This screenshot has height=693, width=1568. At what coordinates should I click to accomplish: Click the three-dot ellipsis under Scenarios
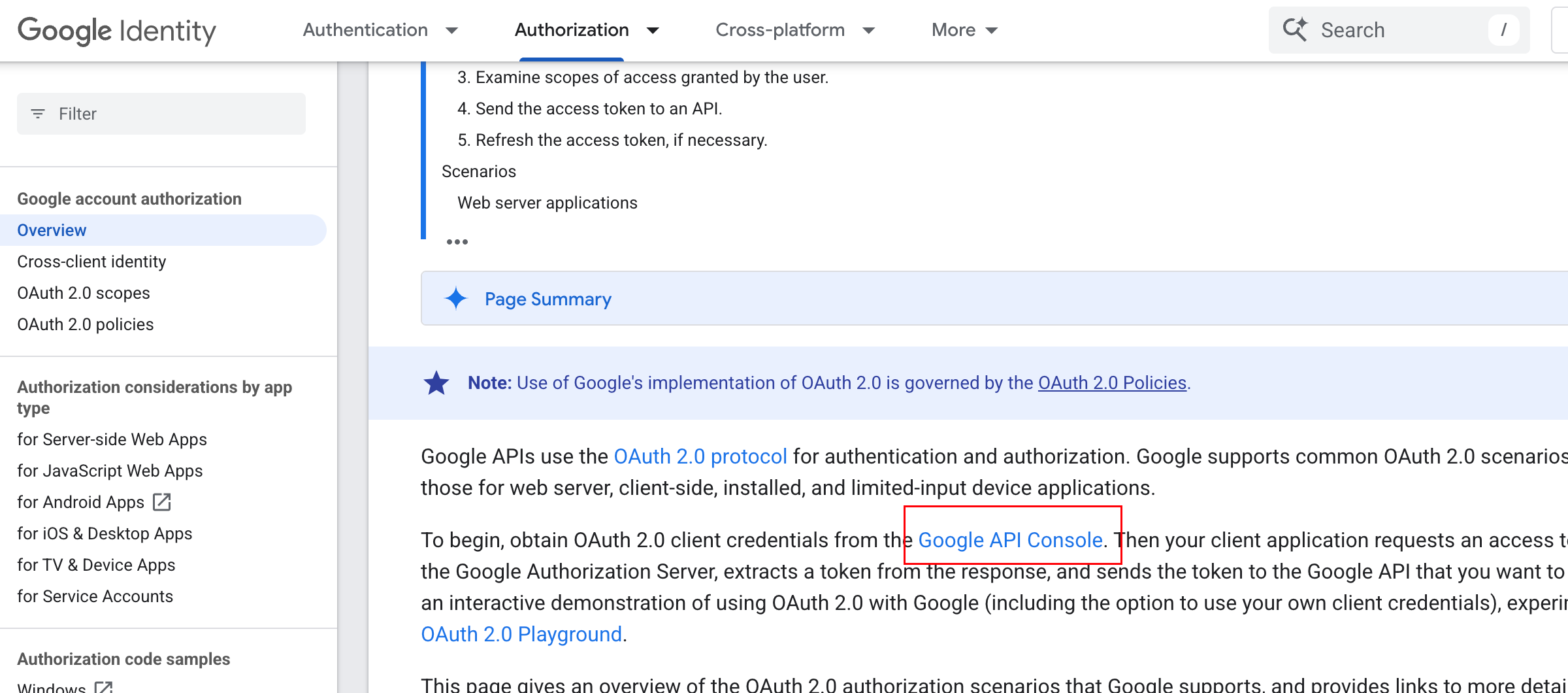click(457, 242)
